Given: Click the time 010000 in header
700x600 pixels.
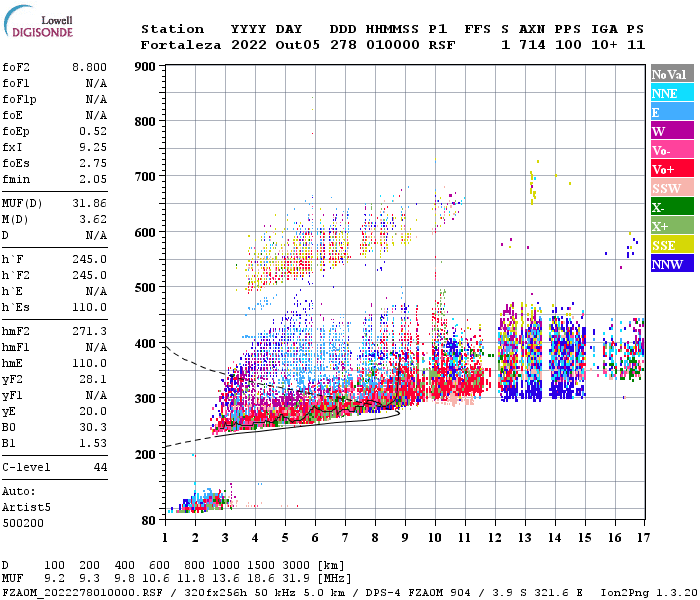Looking at the screenshot, I should point(393,45).
